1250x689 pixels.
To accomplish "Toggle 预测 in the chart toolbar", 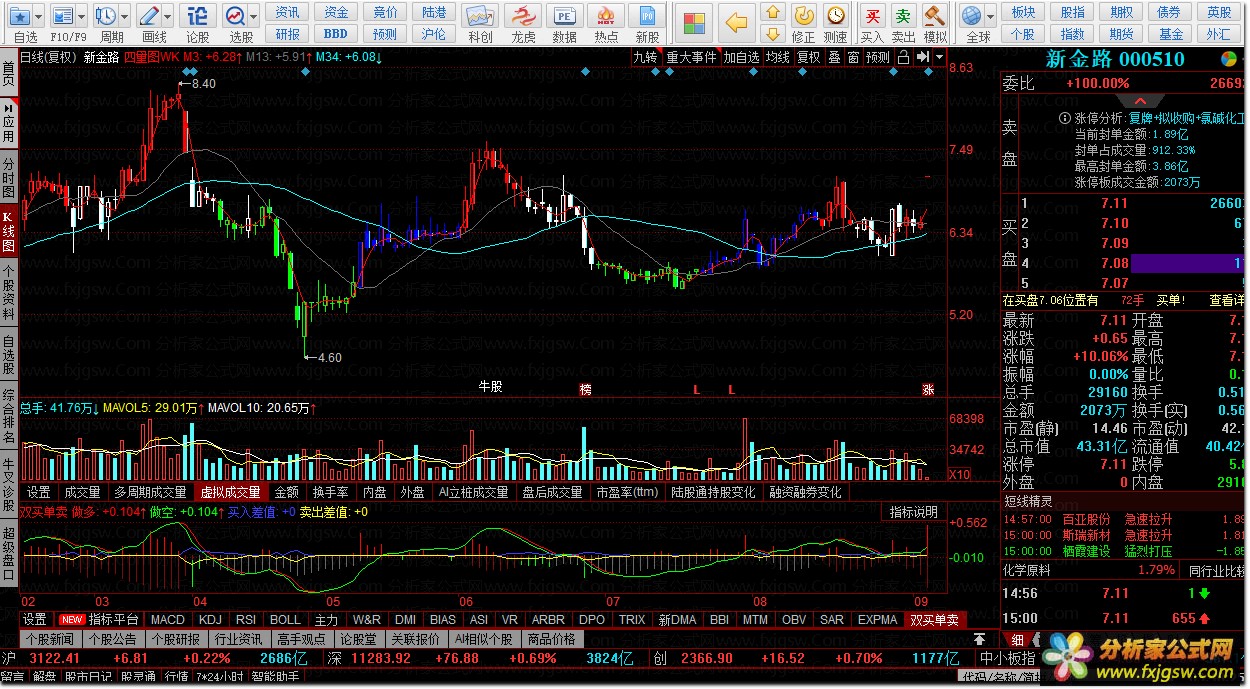I will (x=878, y=57).
